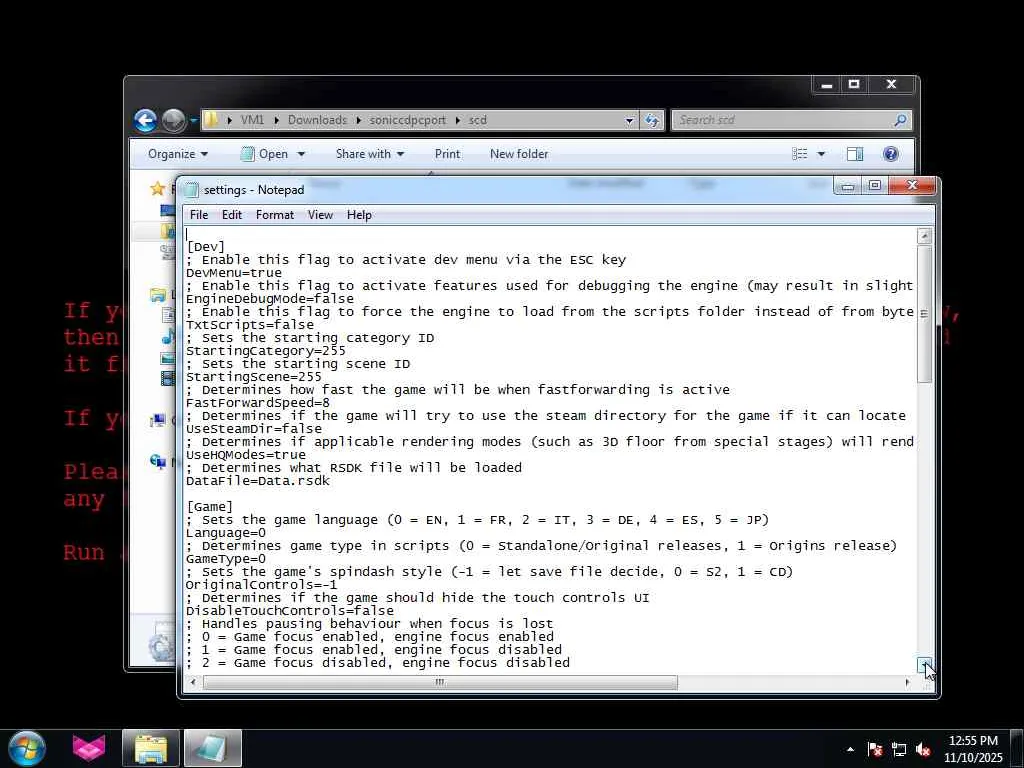Click horizontal scrollbar left arrow
Screen dimensions: 1024x768
coord(193,682)
